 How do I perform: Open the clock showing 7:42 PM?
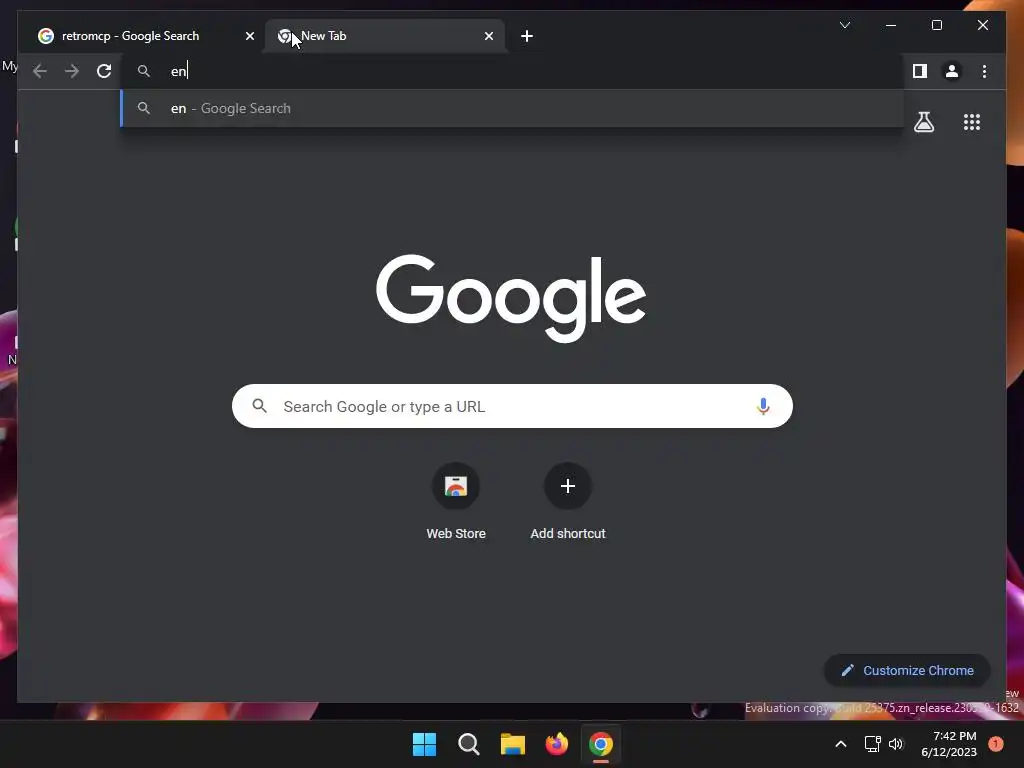click(x=949, y=744)
